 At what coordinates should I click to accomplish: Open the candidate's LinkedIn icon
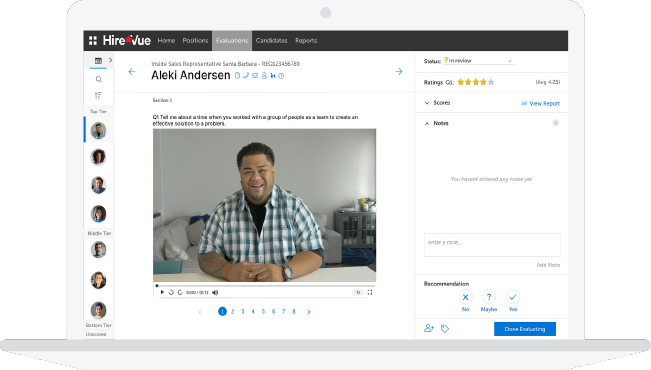pos(273,76)
